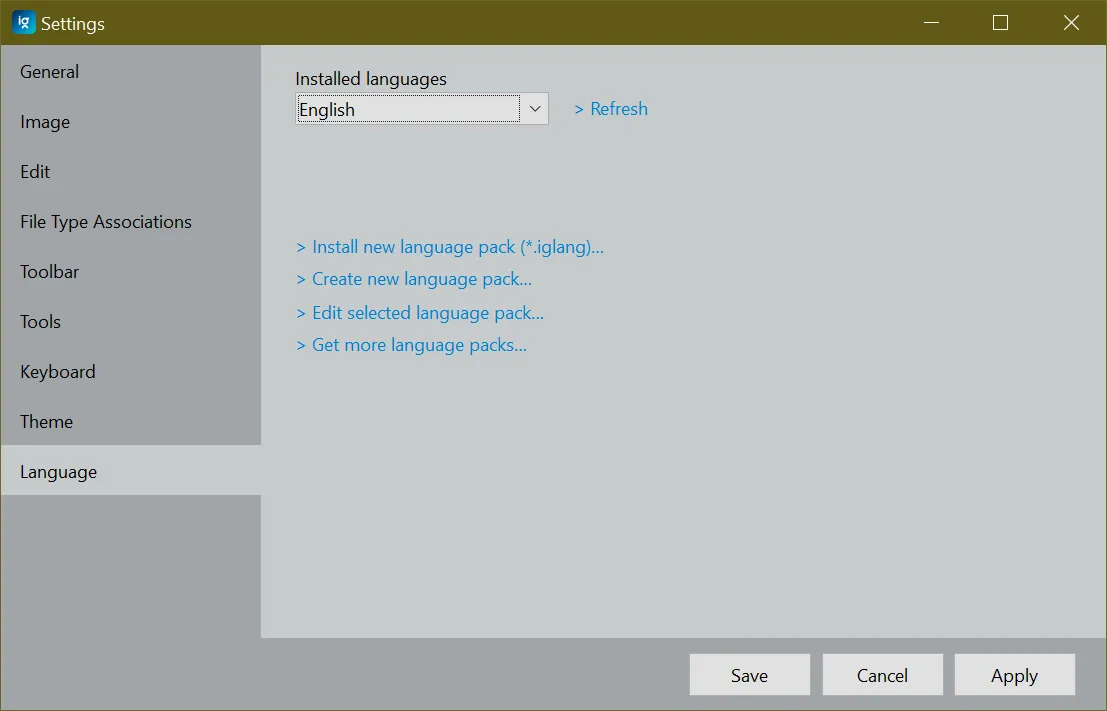Save the settings

coord(750,675)
